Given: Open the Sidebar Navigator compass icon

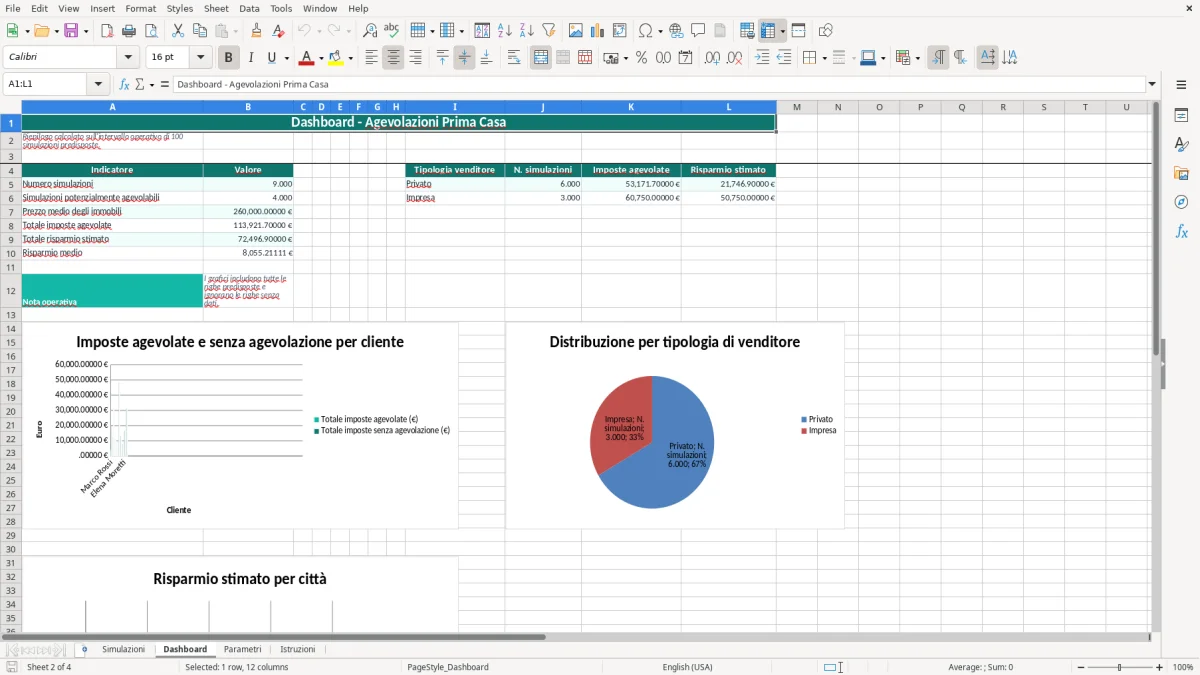Looking at the screenshot, I should coord(1181,202).
